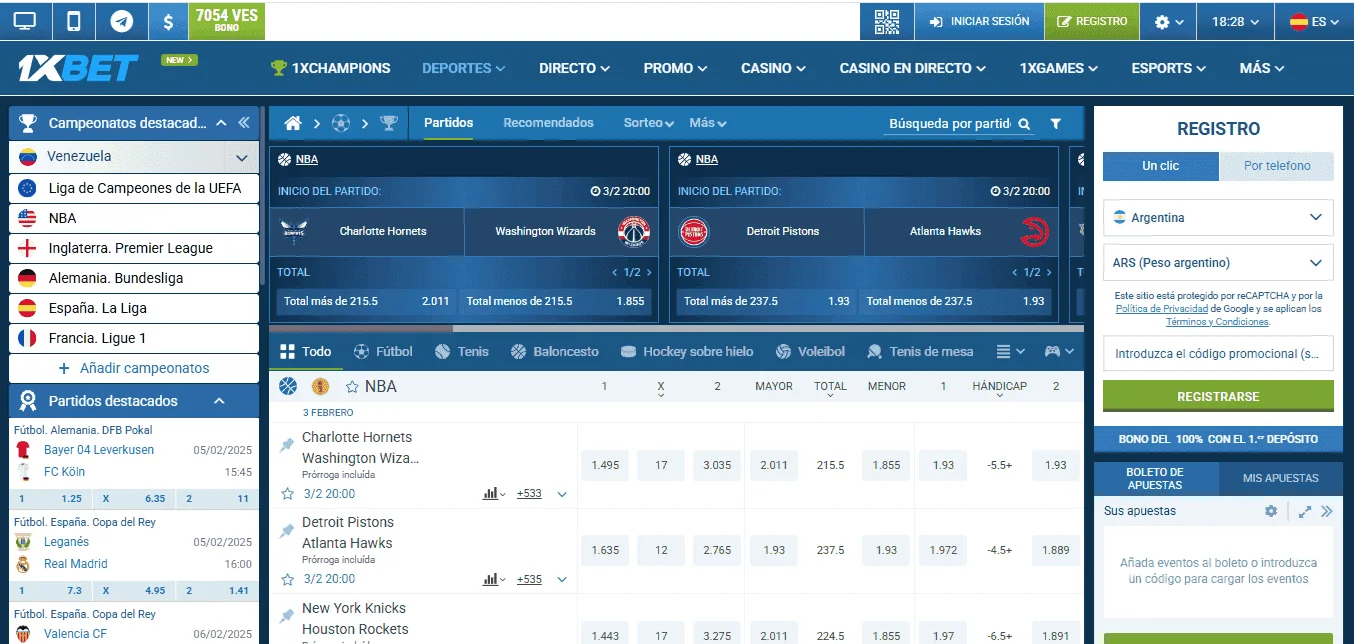Click the Búsqueda por partido search field
Screen dimensions: 1354x644
pyautogui.click(x=950, y=124)
